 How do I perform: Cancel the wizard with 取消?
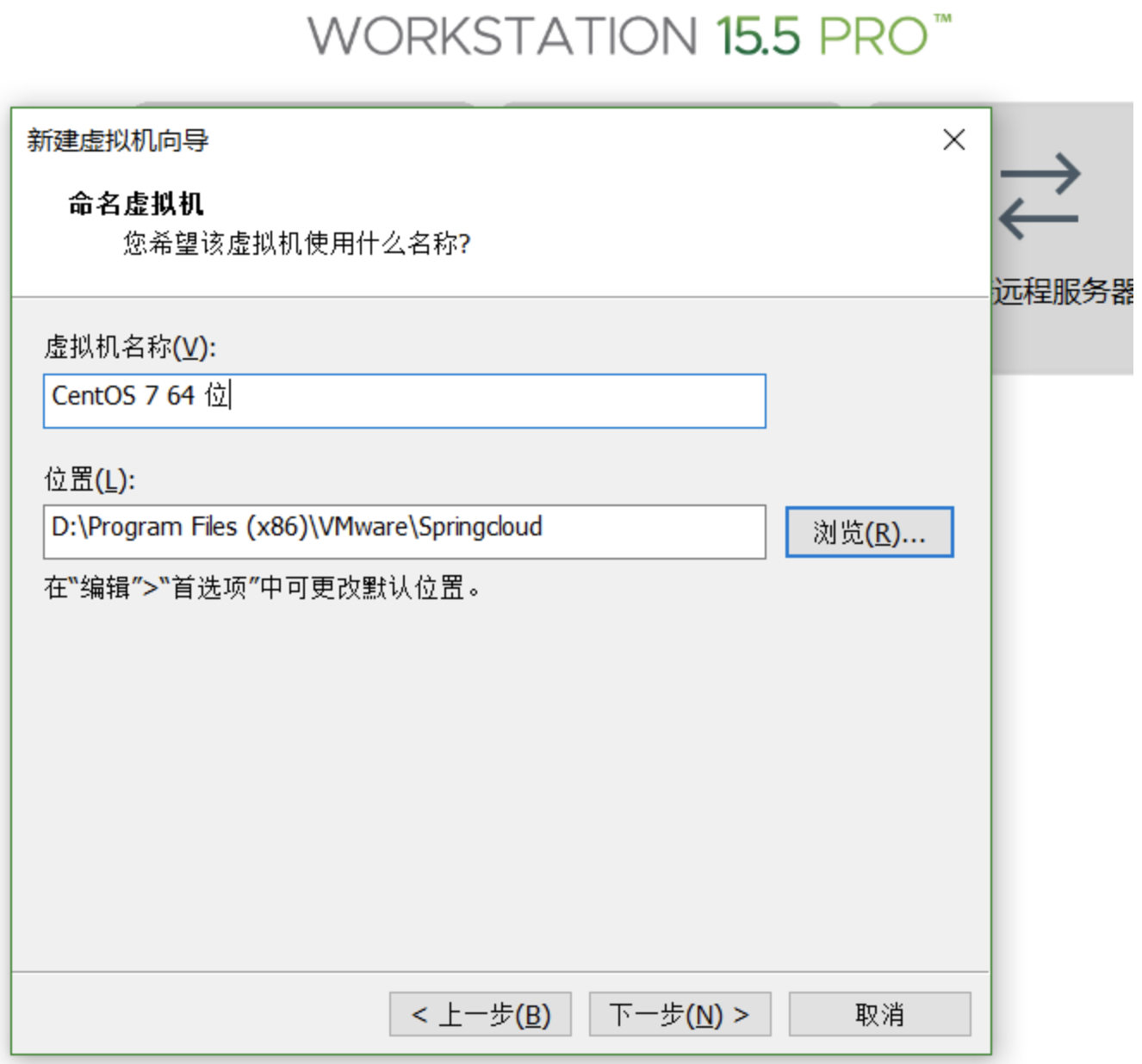[879, 1014]
